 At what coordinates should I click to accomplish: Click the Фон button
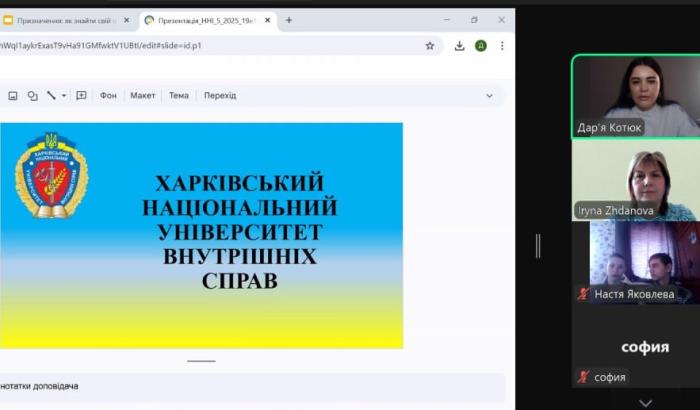click(x=108, y=96)
